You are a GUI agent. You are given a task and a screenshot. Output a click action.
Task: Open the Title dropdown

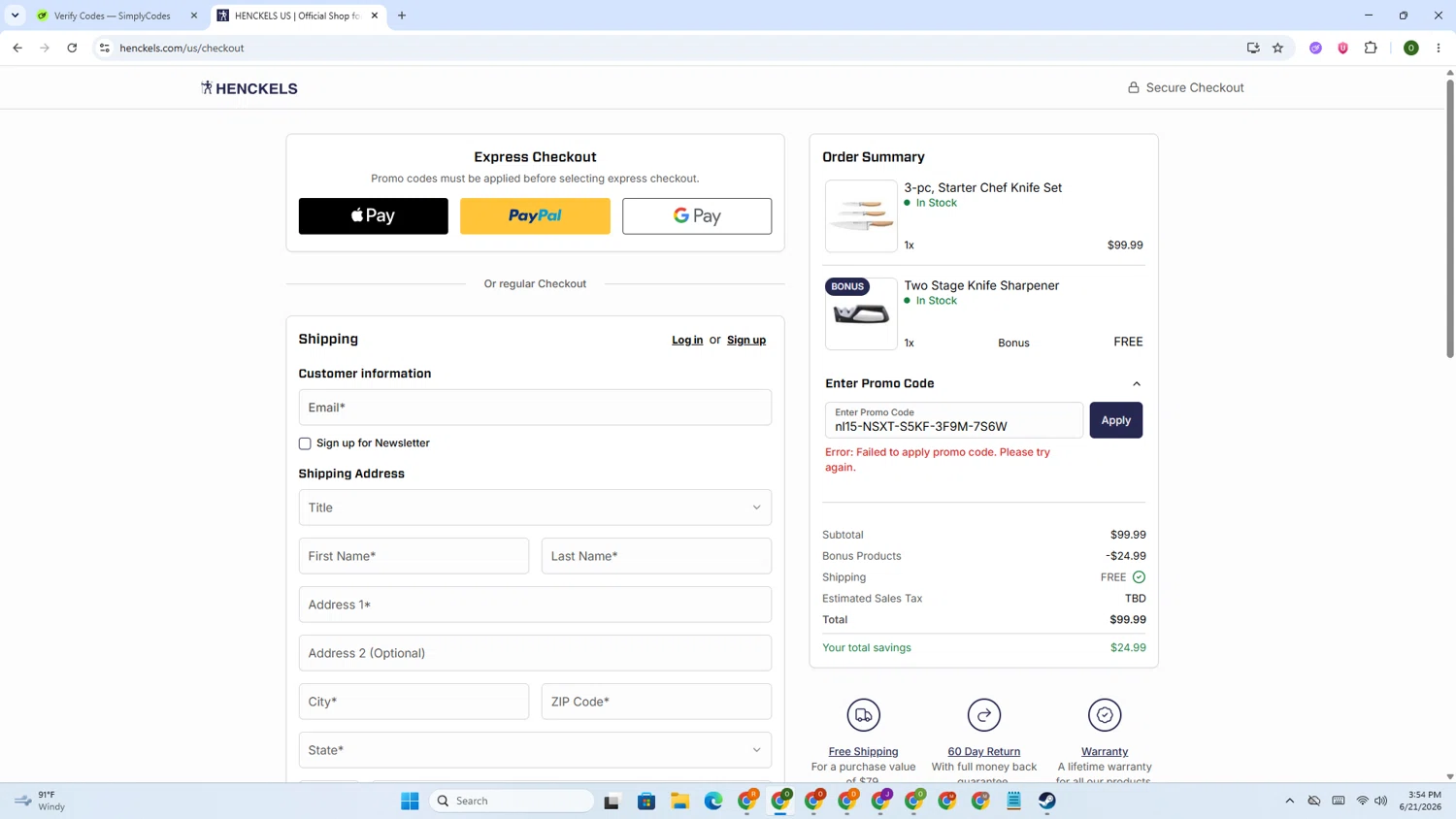click(x=535, y=508)
